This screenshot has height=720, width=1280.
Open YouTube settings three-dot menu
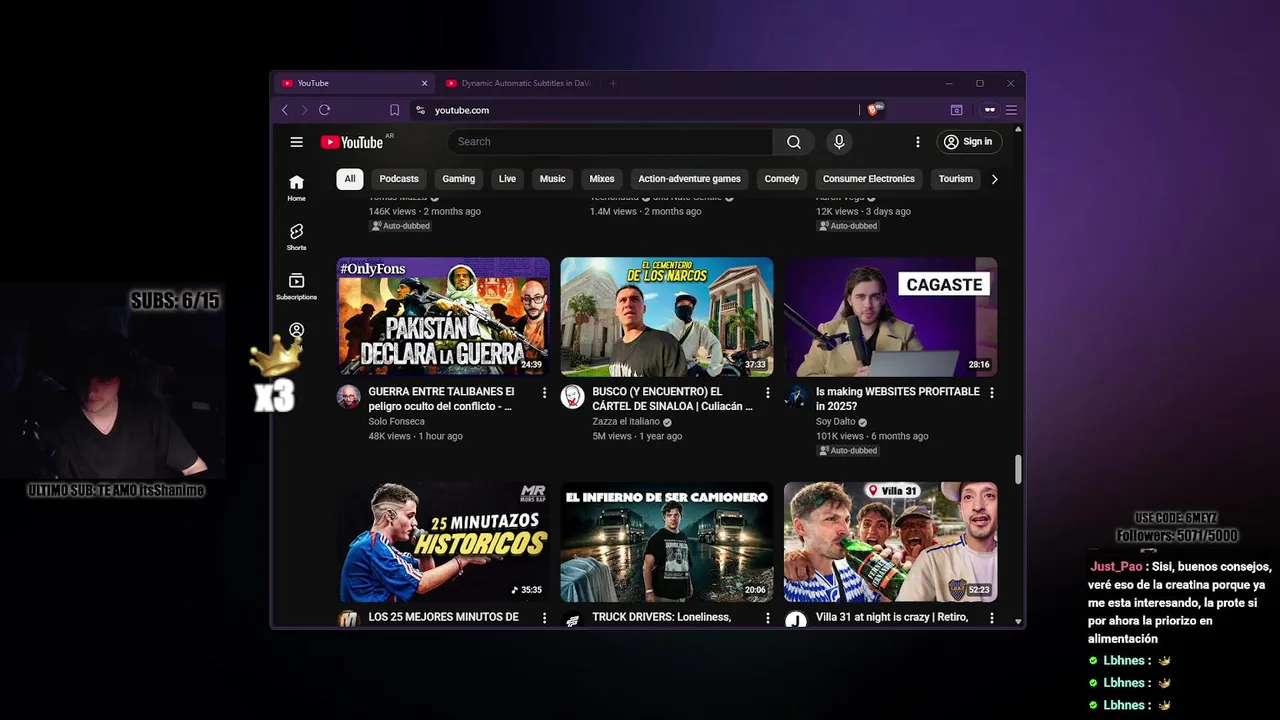pyautogui.click(x=917, y=142)
